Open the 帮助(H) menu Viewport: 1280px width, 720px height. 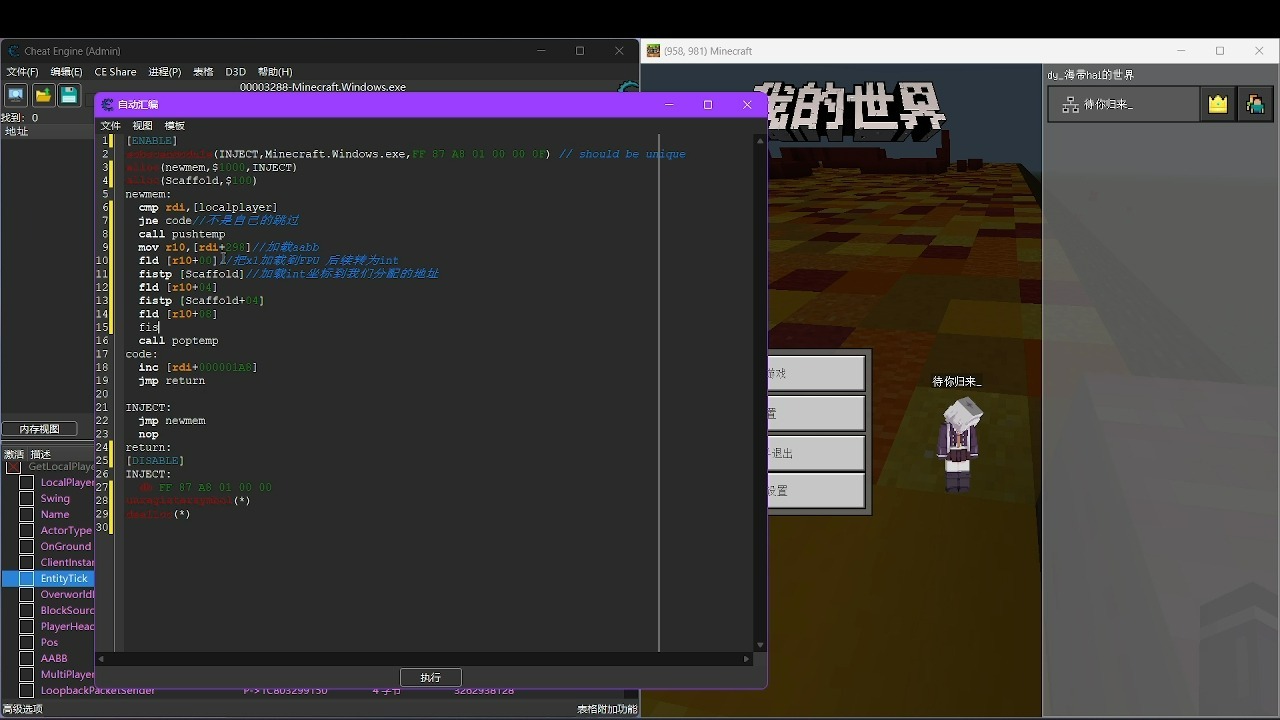pyautogui.click(x=275, y=72)
